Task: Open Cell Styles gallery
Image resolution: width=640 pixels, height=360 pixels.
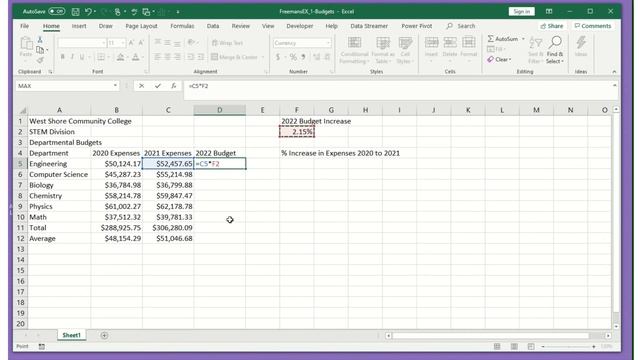Action: (x=405, y=50)
